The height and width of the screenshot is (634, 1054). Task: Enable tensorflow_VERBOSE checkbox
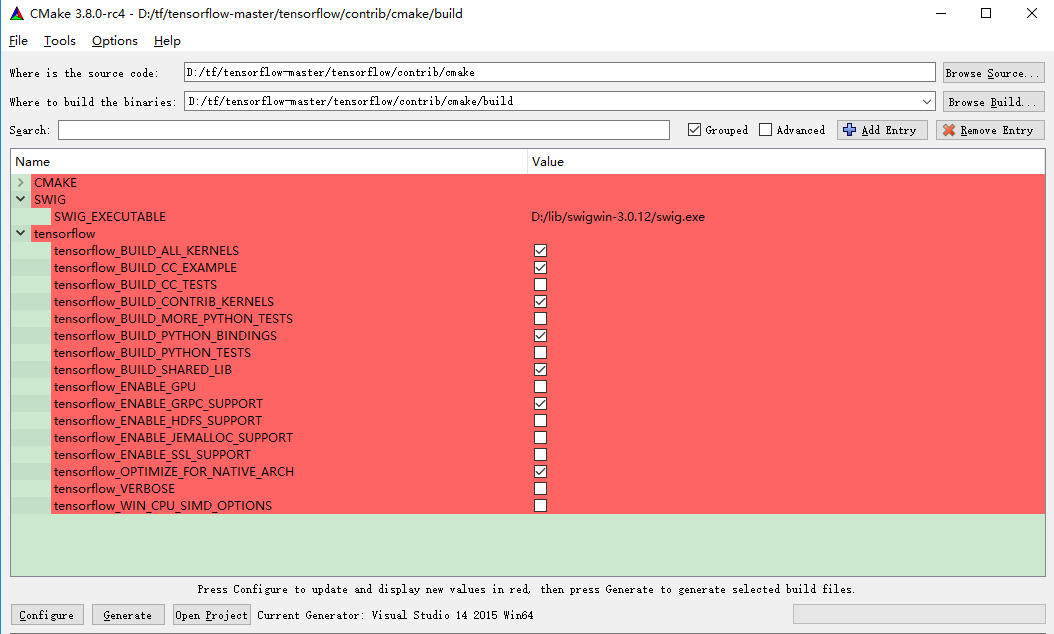pyautogui.click(x=540, y=489)
